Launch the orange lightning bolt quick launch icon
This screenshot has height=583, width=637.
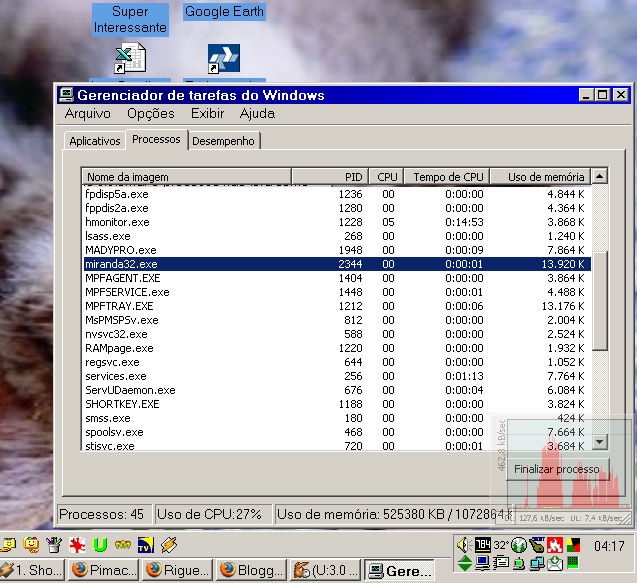[x=169, y=544]
